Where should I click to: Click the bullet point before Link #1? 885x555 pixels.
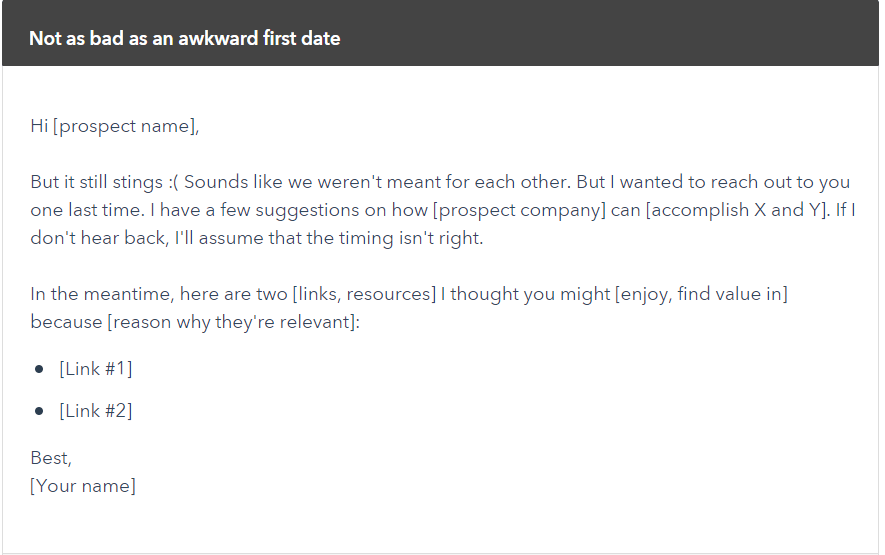[39, 369]
